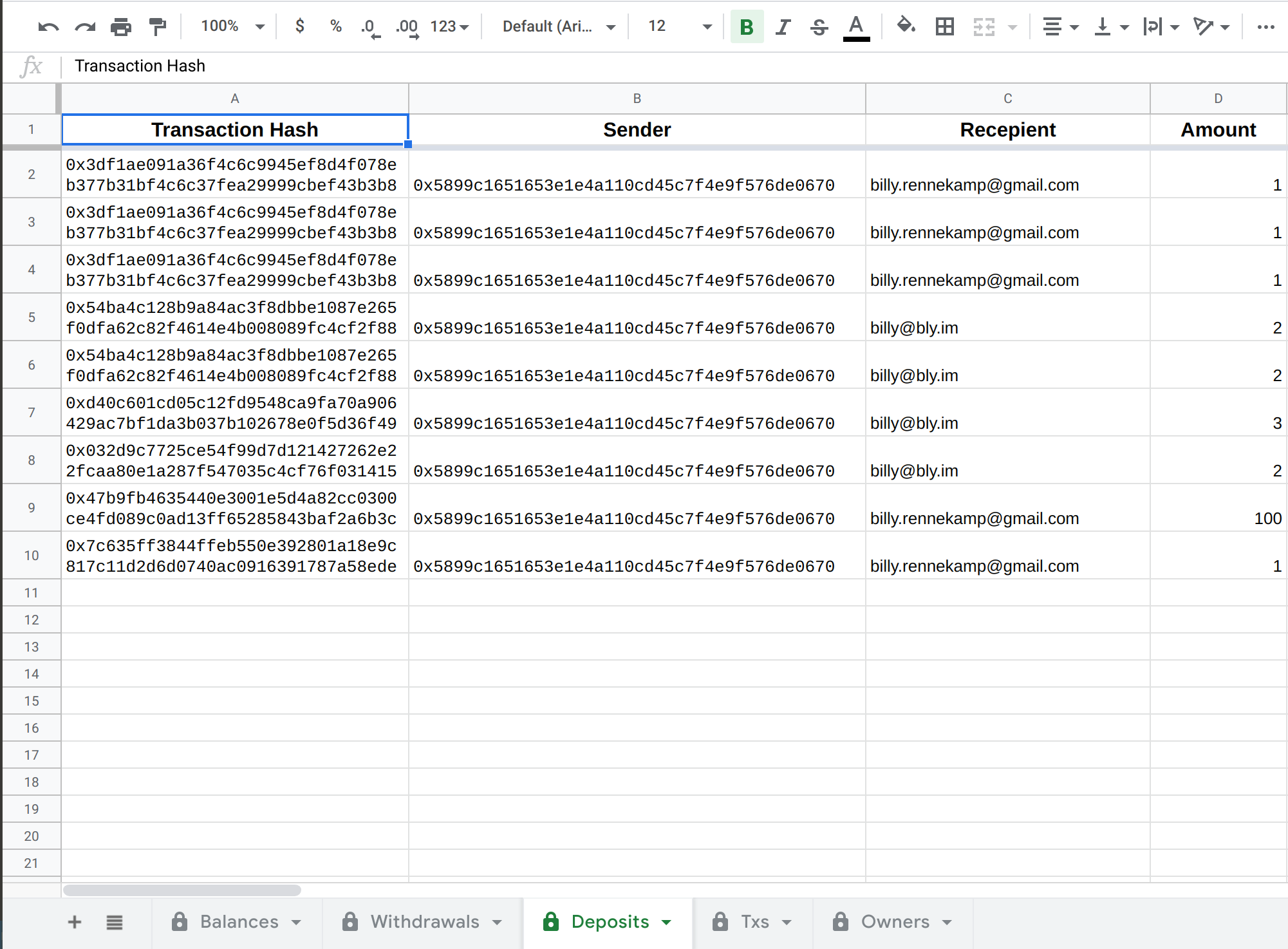Click the Print icon
Image resolution: width=1288 pixels, height=949 pixels.
121,26
